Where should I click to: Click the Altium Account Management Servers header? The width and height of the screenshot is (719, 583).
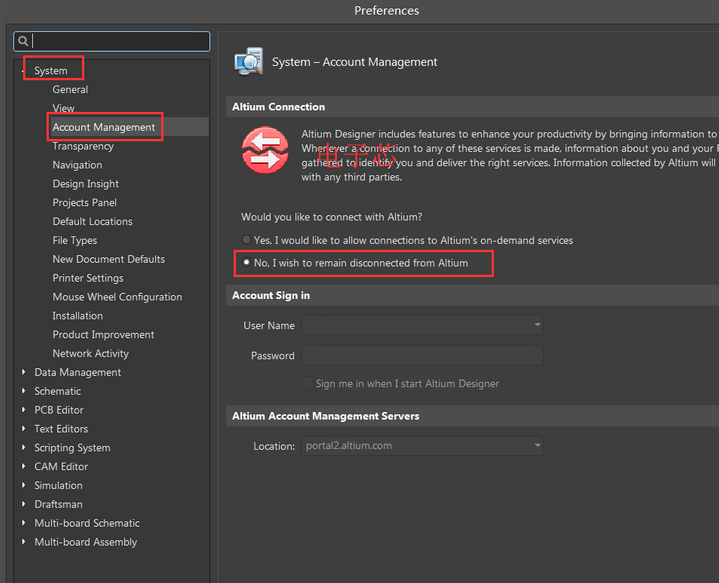[x=325, y=416]
